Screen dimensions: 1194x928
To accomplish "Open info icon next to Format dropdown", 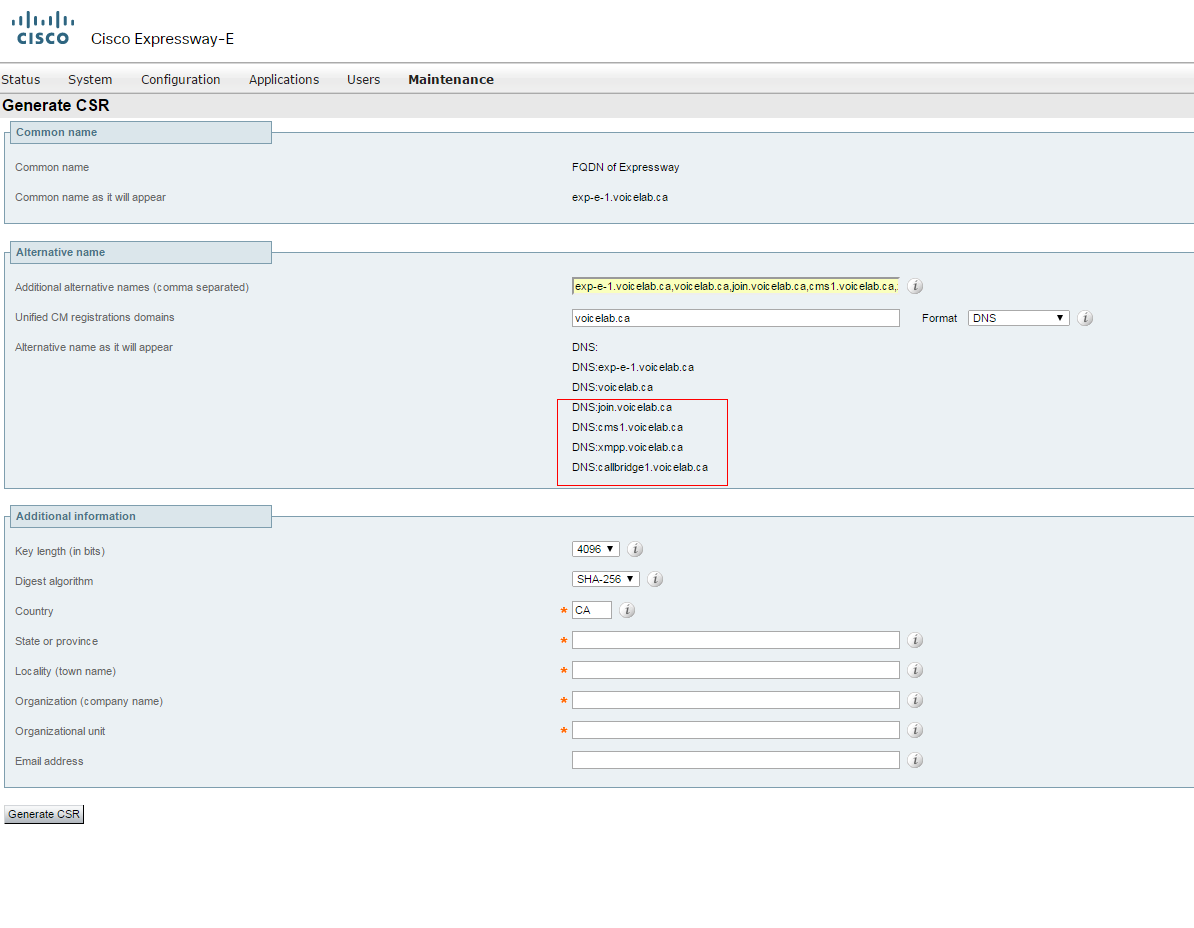I will click(1086, 318).
